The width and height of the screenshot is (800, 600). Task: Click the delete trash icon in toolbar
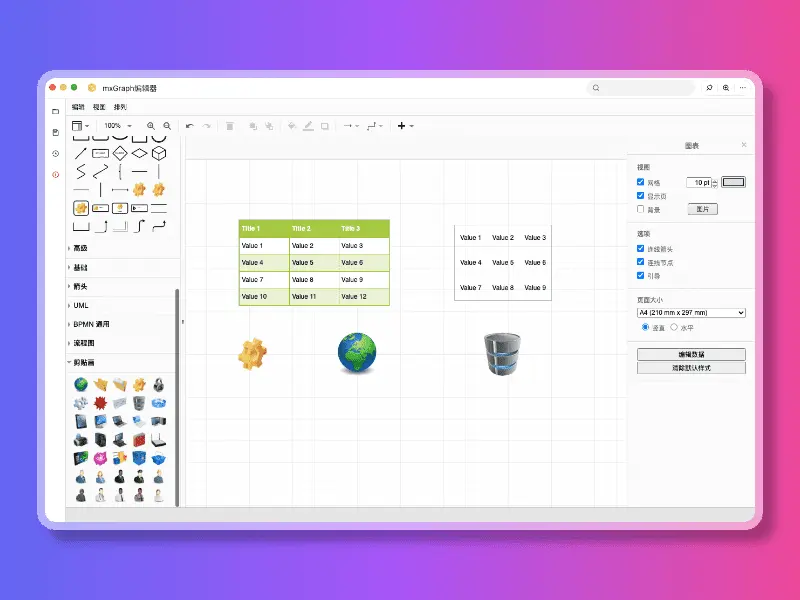pyautogui.click(x=230, y=126)
